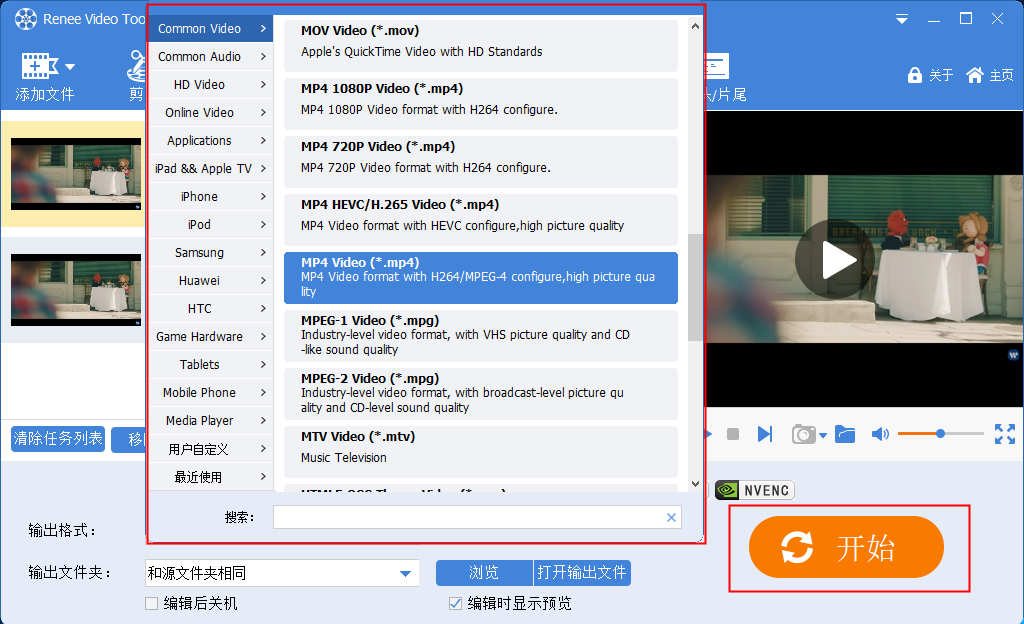The image size is (1024, 624).
Task: Clear the format search box
Action: [671, 518]
